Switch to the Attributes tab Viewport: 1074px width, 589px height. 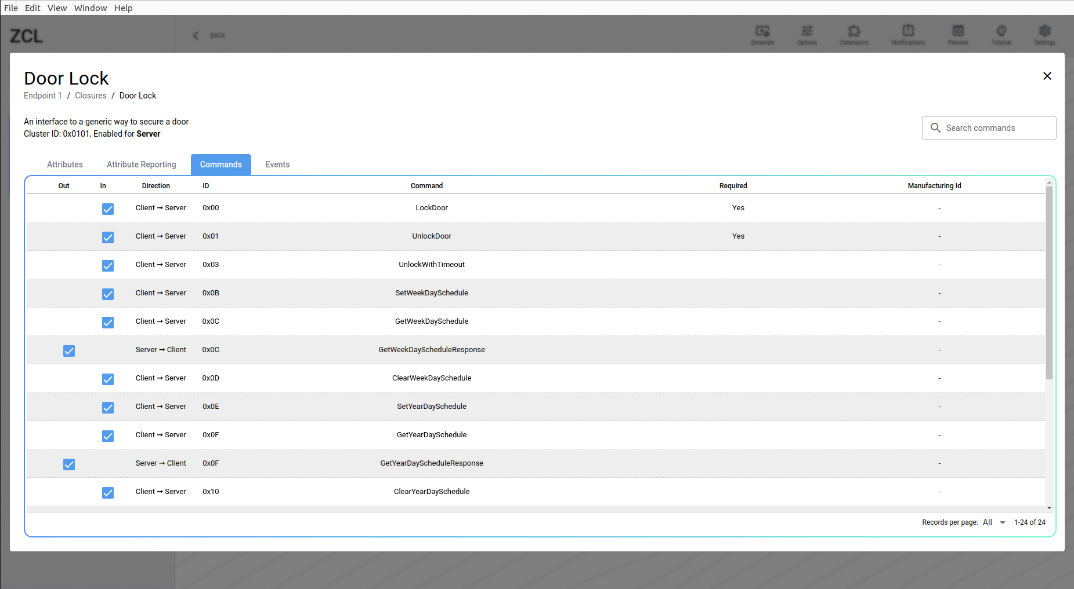pos(64,164)
